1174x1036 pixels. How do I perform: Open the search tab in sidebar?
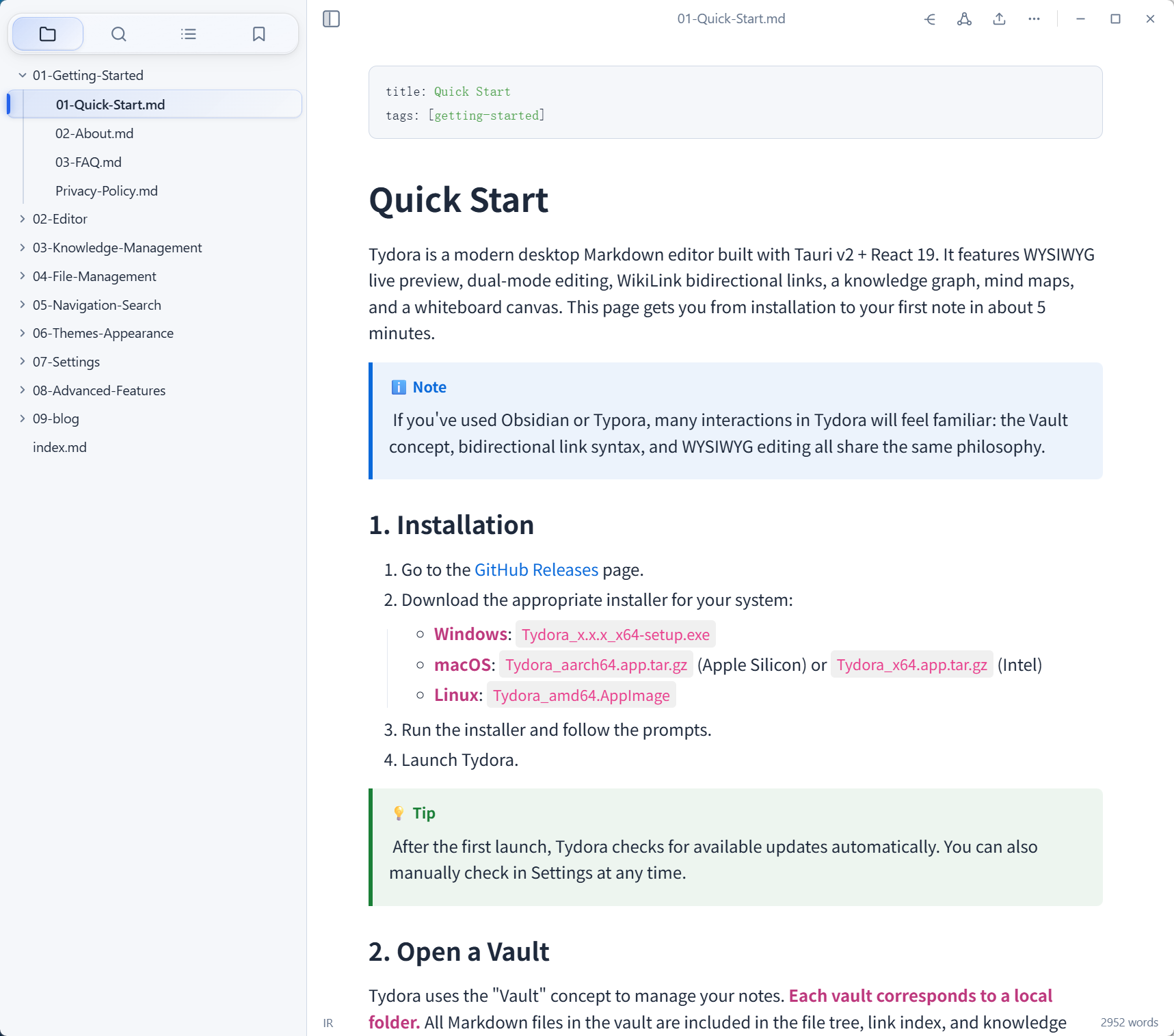pos(118,34)
